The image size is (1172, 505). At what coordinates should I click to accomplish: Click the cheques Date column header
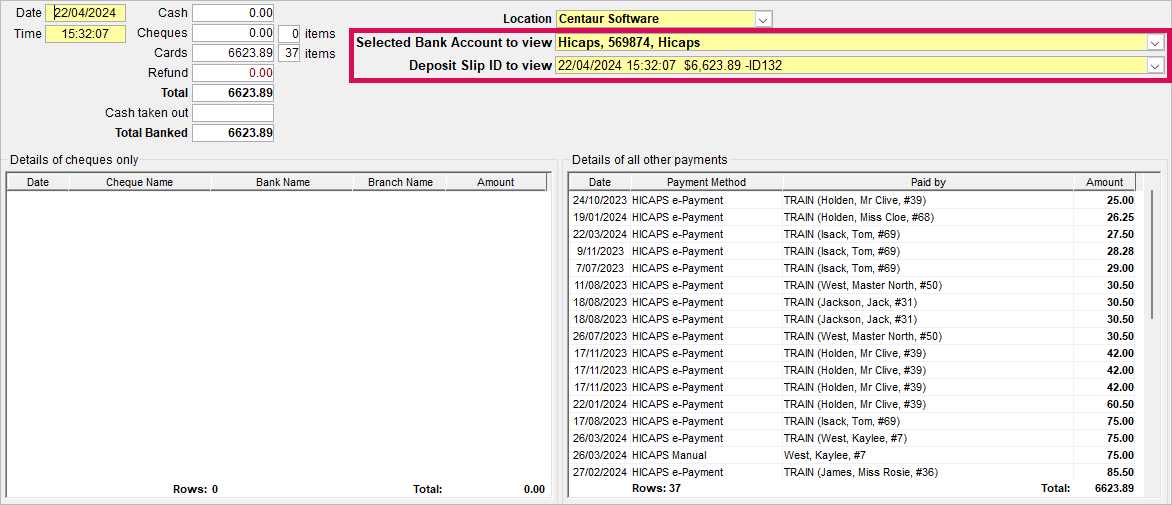point(38,182)
